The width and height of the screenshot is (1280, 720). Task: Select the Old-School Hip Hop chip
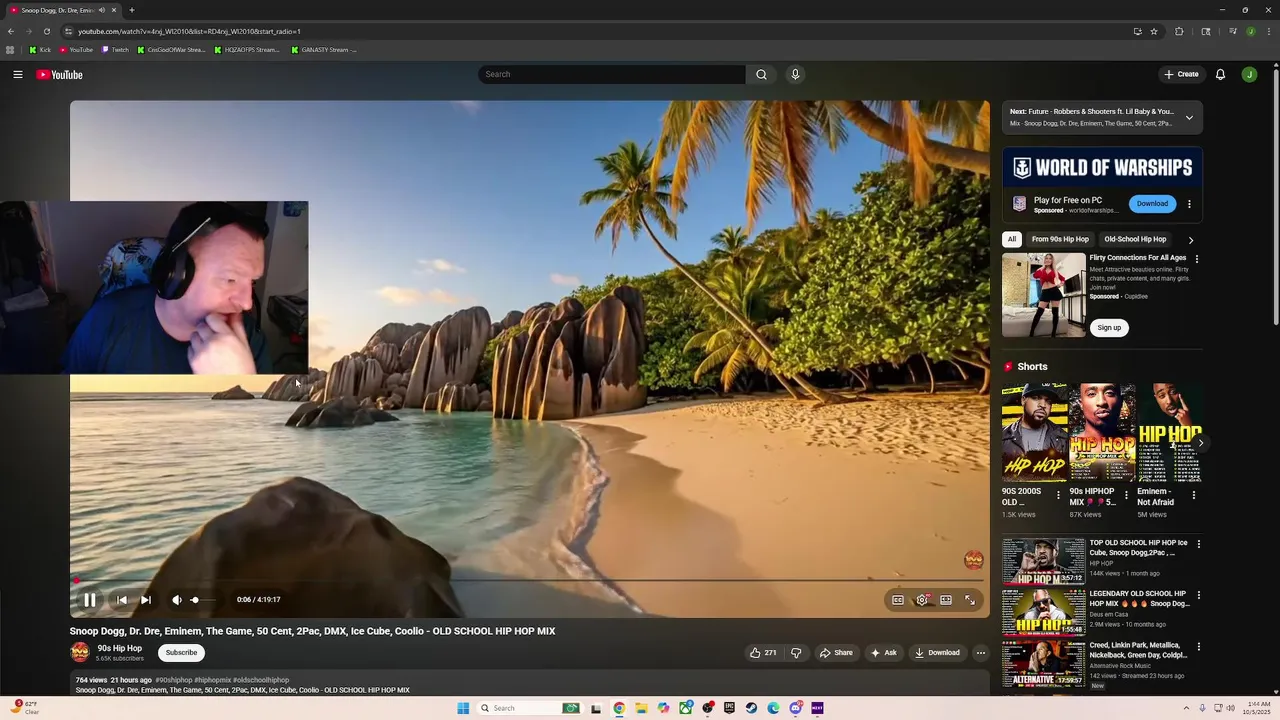pos(1135,240)
